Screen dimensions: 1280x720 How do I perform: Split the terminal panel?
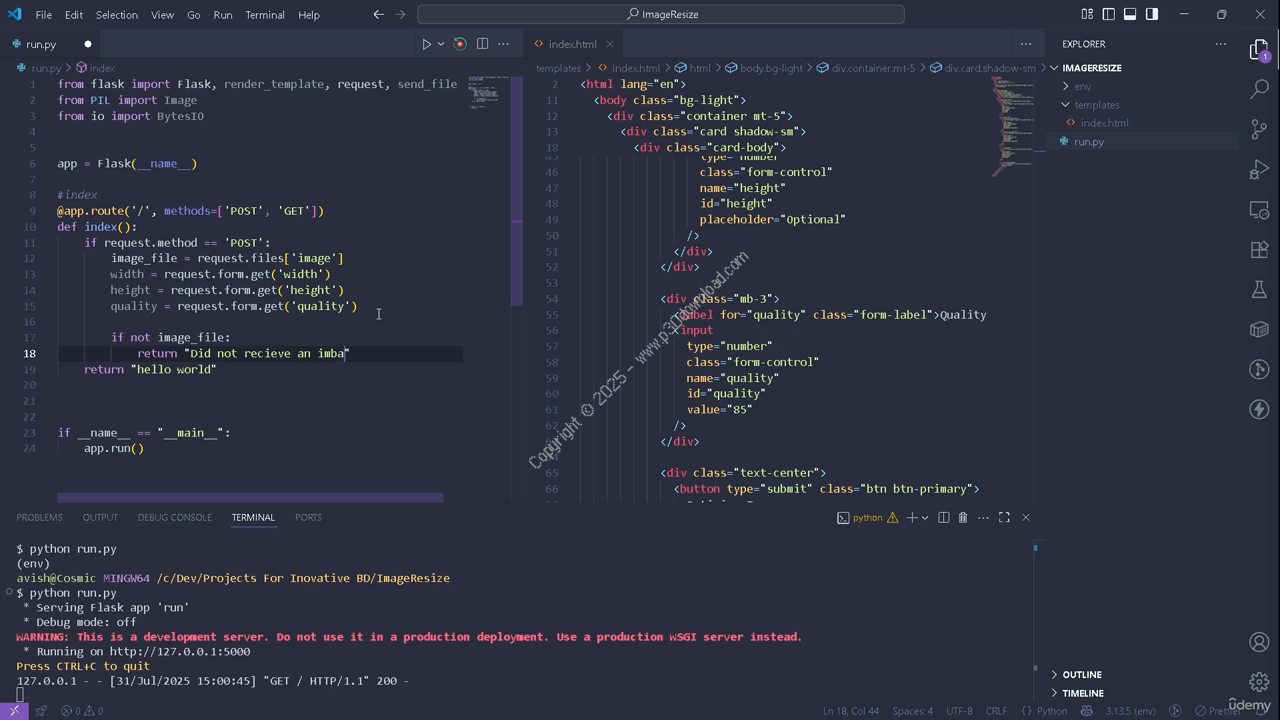(x=943, y=517)
